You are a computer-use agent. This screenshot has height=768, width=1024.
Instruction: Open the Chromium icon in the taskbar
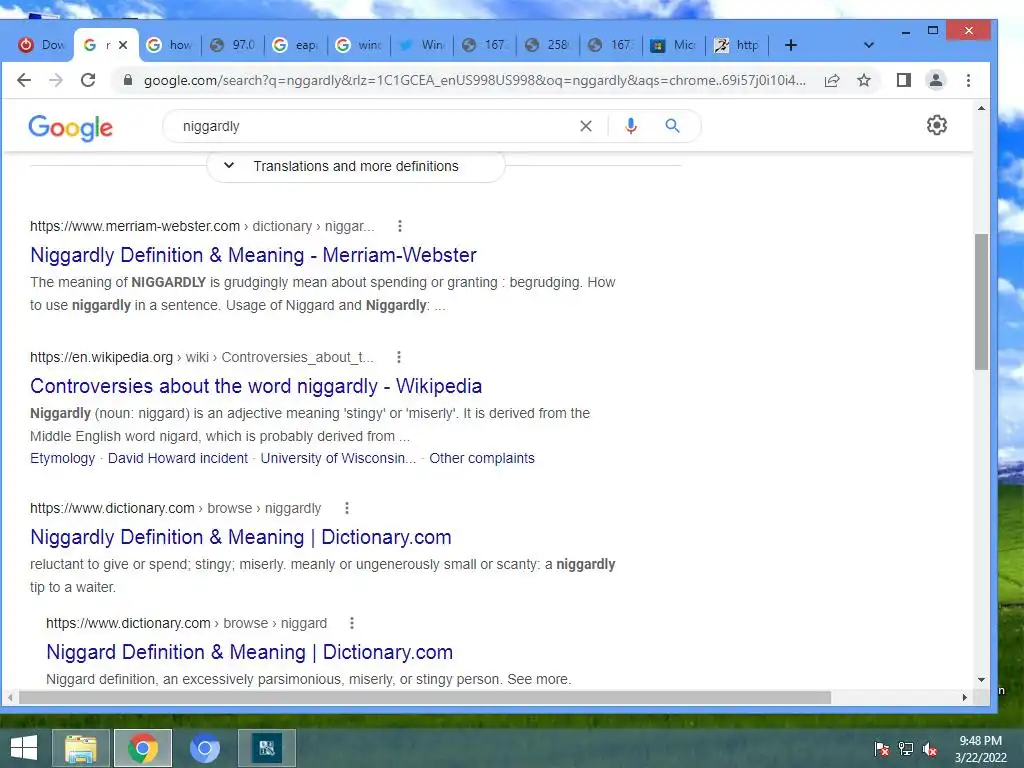(204, 748)
